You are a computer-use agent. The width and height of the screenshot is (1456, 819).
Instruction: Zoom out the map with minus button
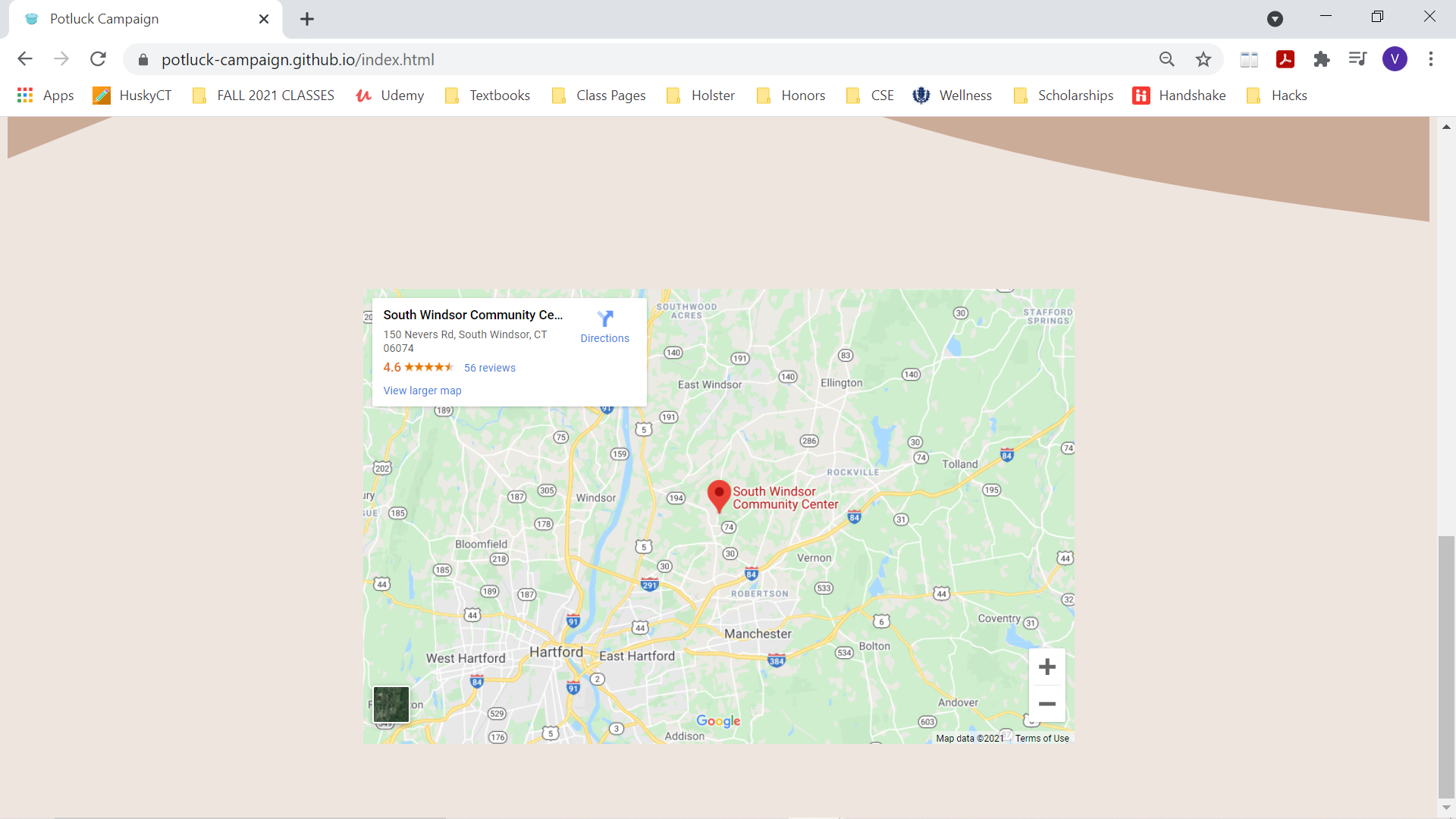pyautogui.click(x=1046, y=704)
